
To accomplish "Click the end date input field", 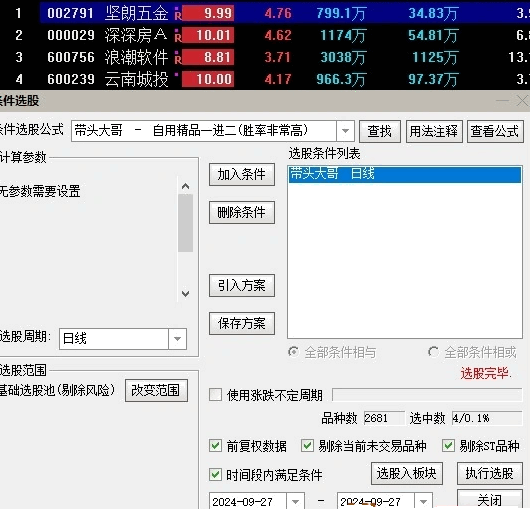I will point(376,502).
